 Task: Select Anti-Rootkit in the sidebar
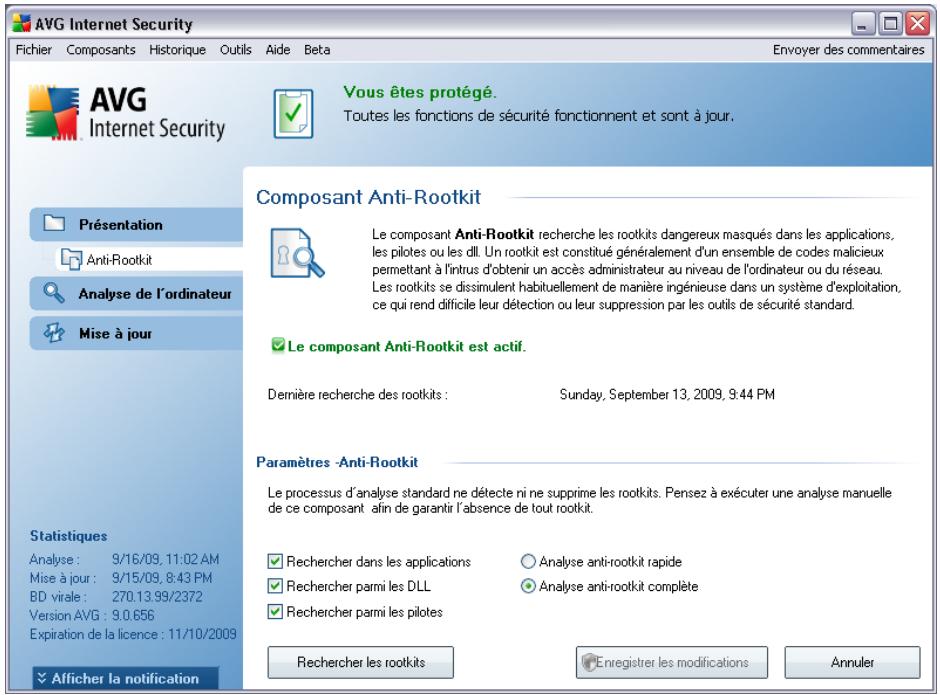[x=149, y=259]
